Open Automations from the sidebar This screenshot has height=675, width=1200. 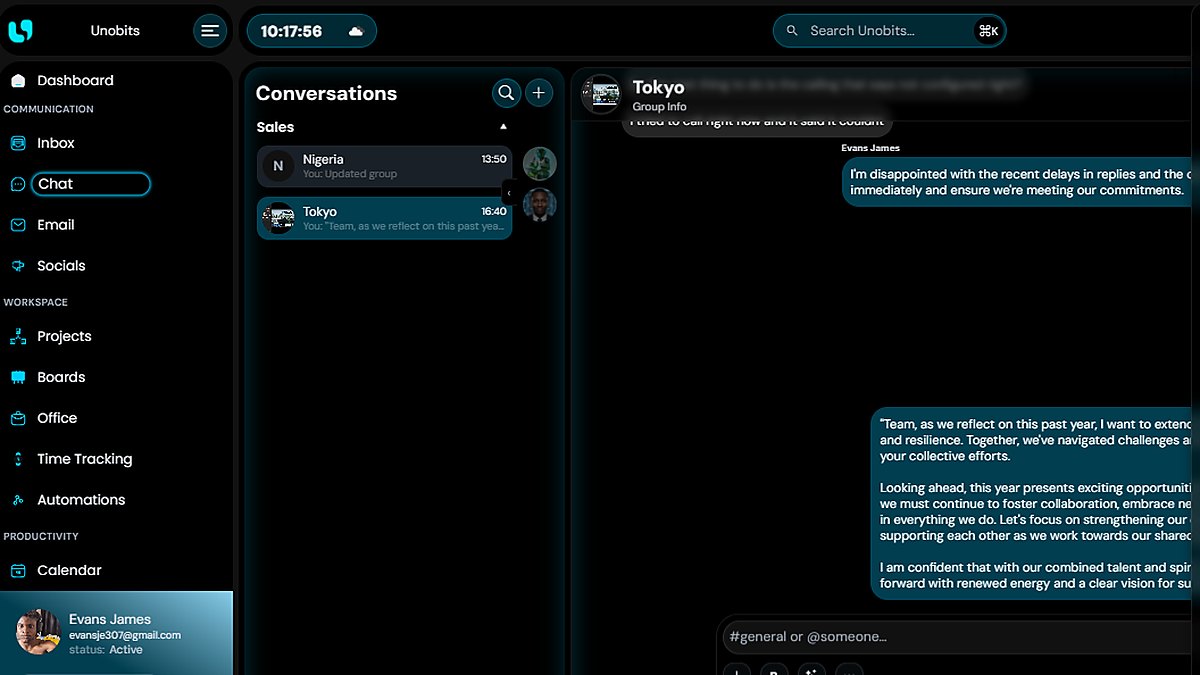[x=81, y=500]
